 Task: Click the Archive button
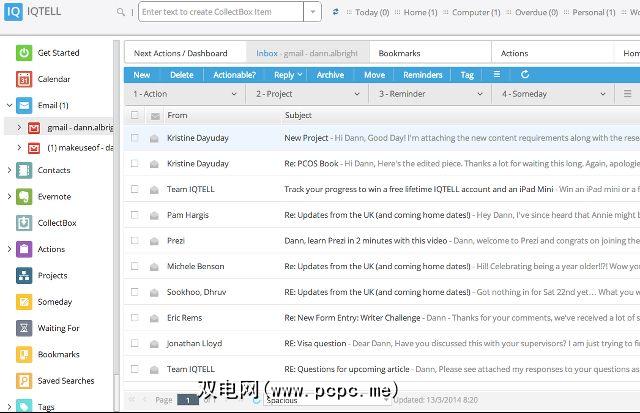coord(330,75)
